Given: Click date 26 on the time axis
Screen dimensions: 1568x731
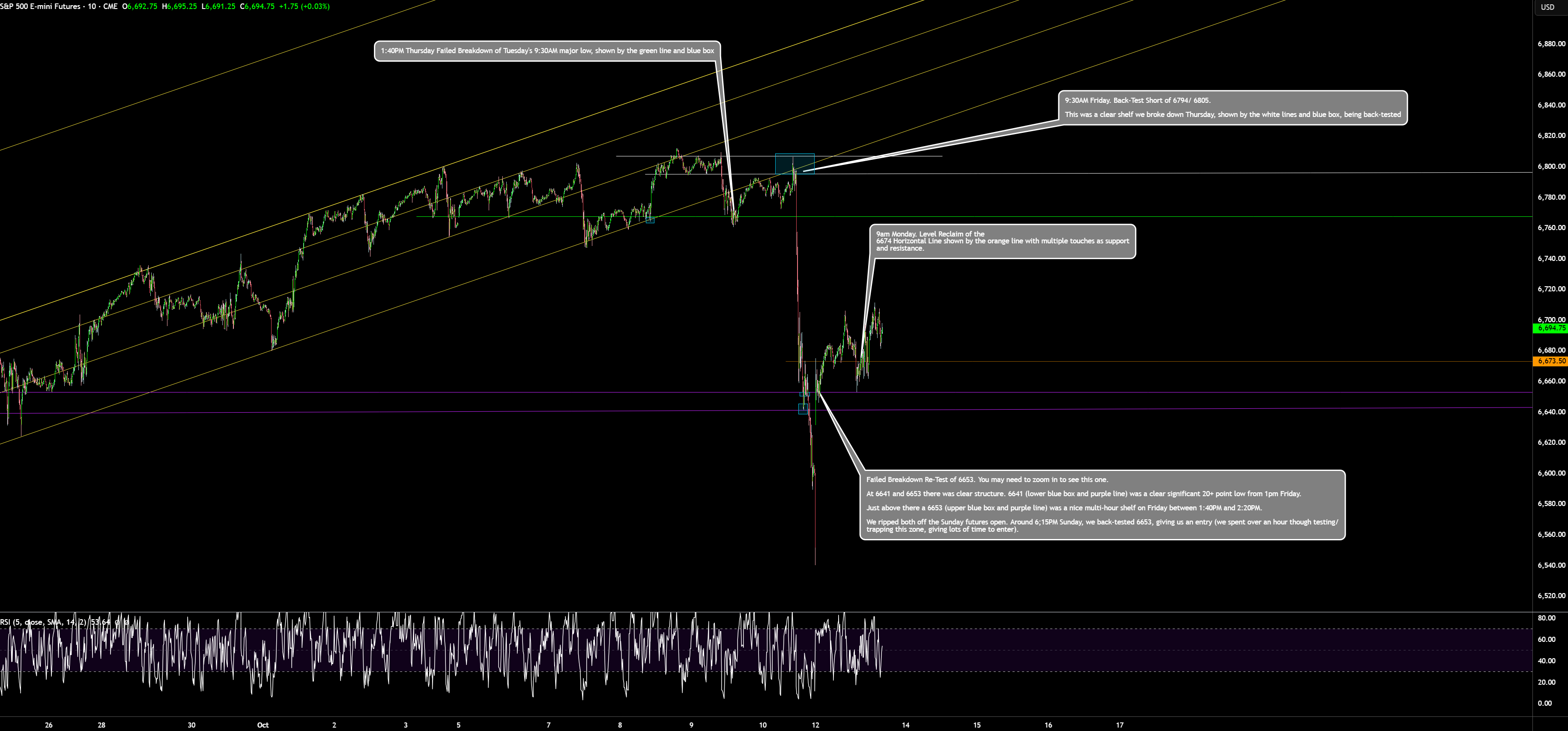Looking at the screenshot, I should (x=49, y=725).
